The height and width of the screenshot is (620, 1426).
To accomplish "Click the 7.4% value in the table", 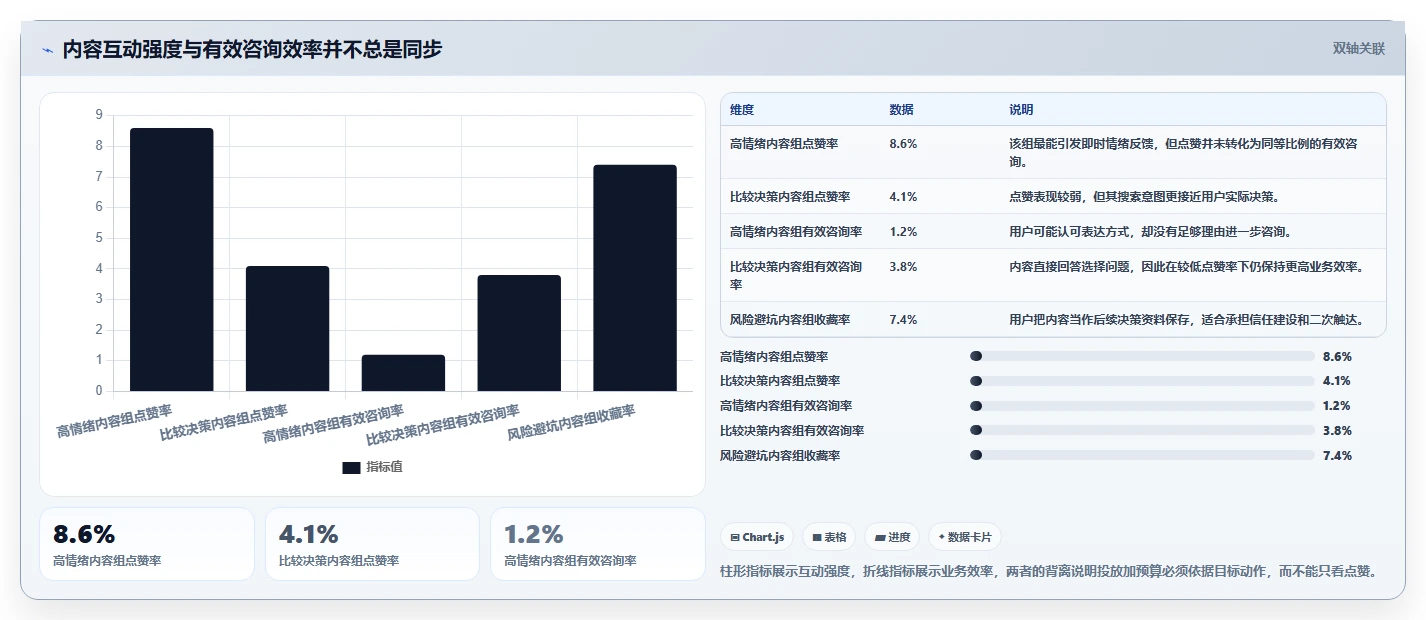I will [903, 320].
